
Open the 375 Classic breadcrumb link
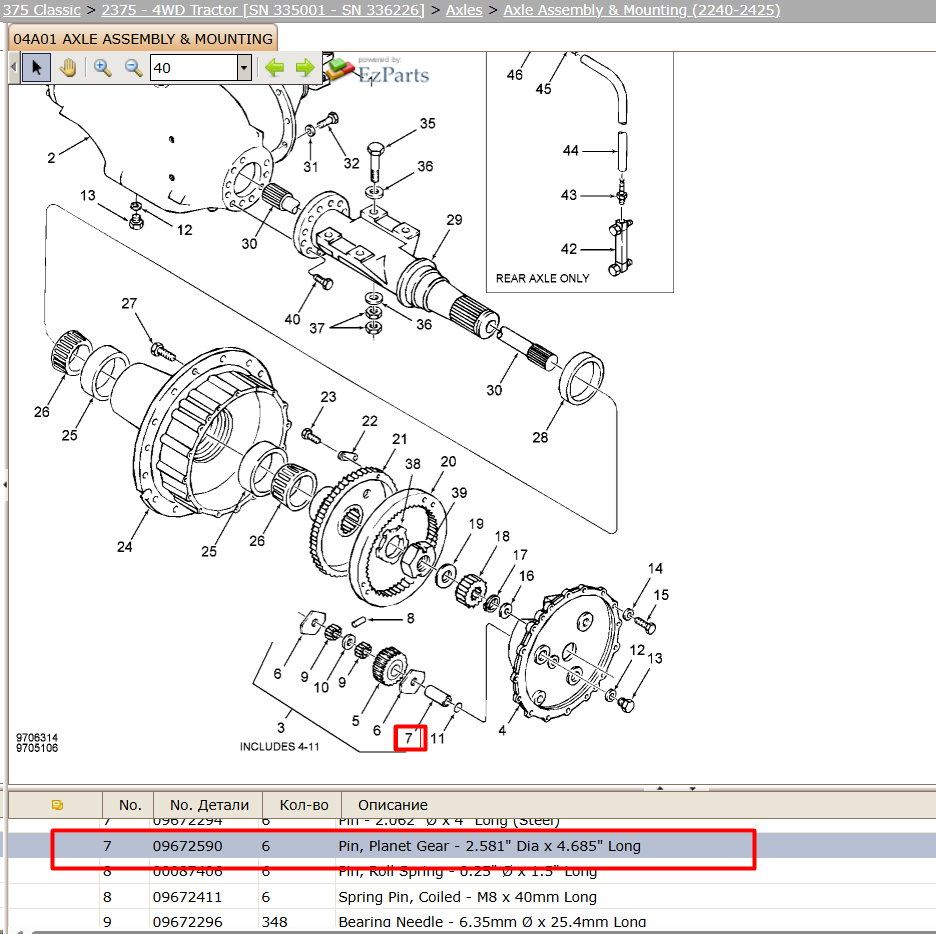[x=41, y=10]
